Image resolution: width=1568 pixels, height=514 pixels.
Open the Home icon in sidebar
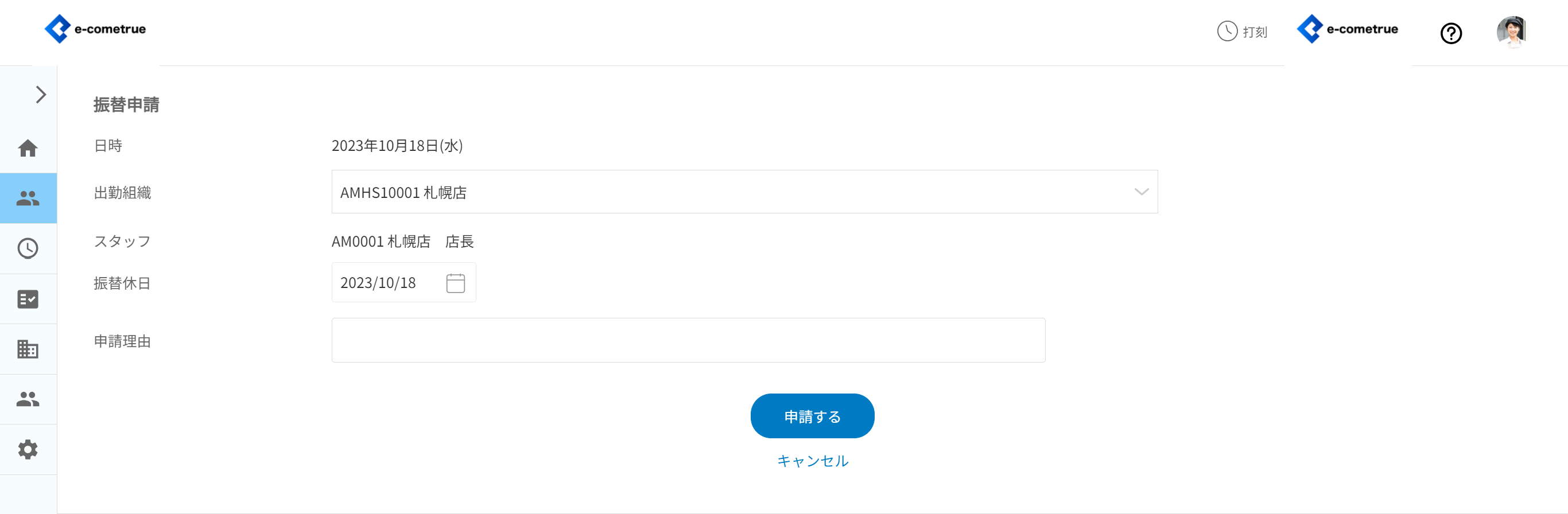tap(28, 149)
